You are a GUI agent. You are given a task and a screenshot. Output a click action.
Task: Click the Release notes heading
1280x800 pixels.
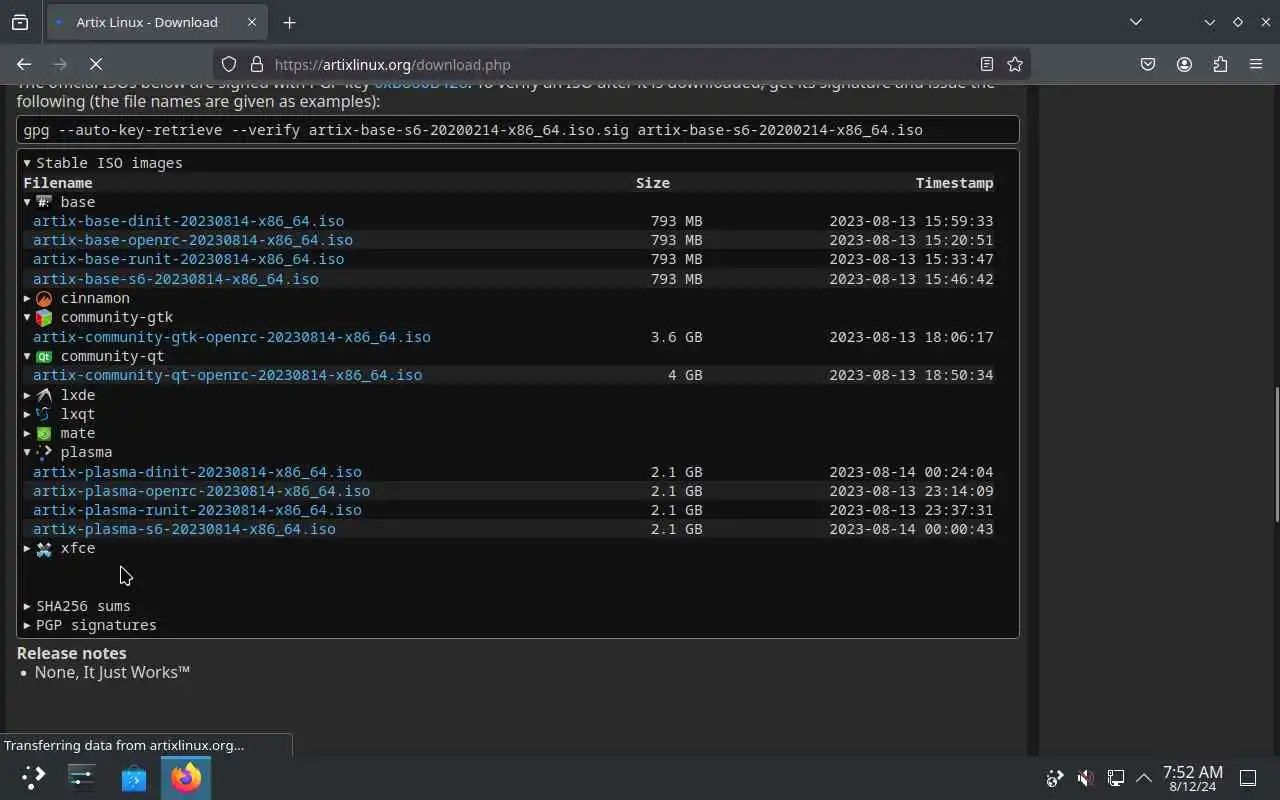coord(71,653)
